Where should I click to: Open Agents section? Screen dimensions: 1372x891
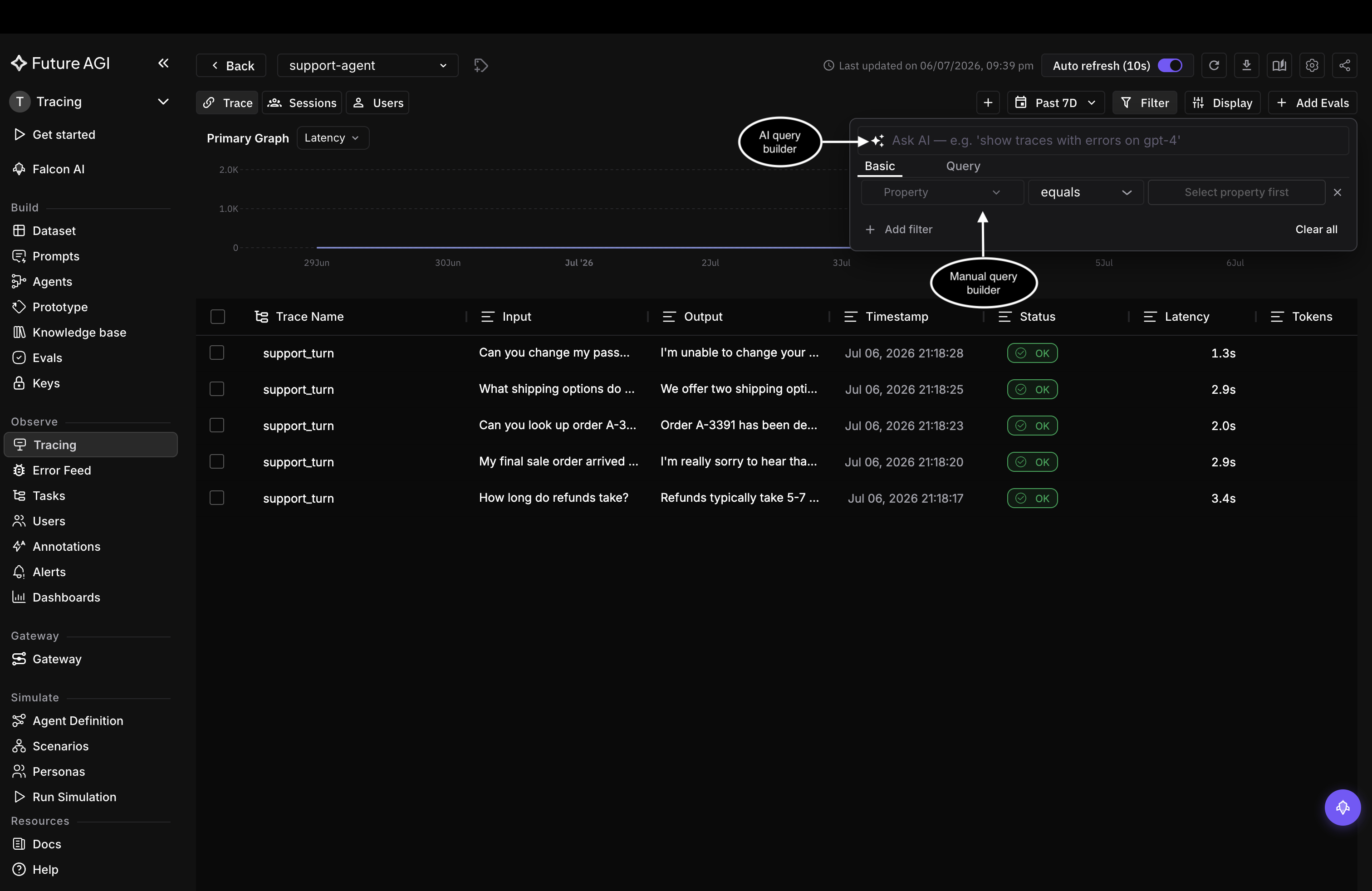click(52, 281)
